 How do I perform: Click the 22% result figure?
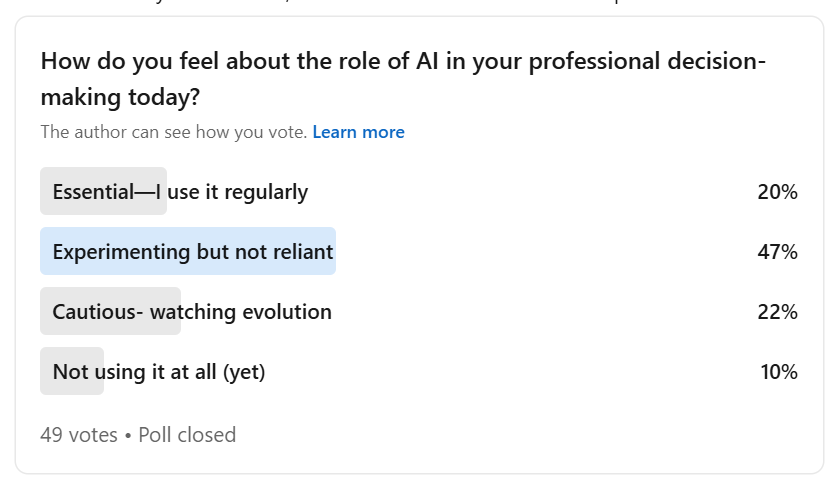click(x=777, y=312)
